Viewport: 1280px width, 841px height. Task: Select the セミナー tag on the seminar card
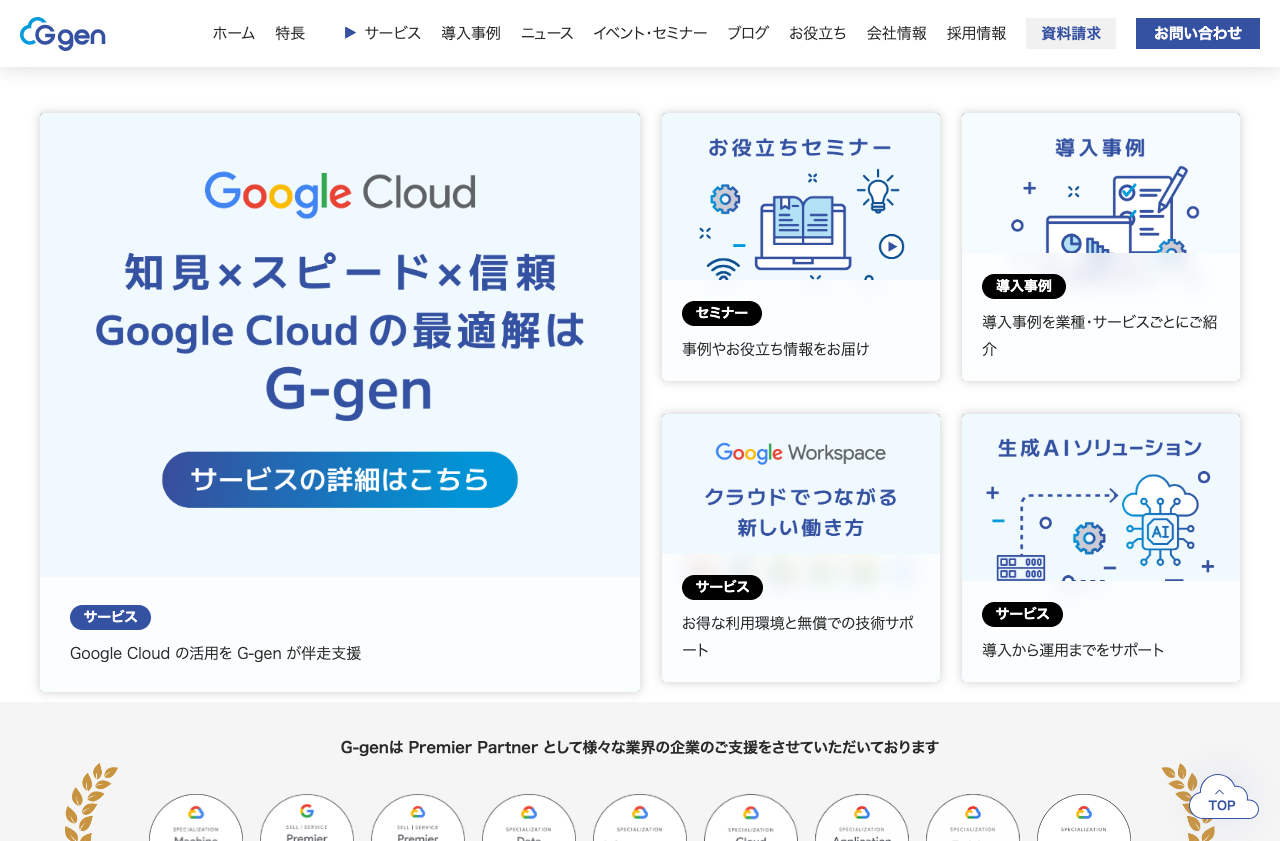721,313
